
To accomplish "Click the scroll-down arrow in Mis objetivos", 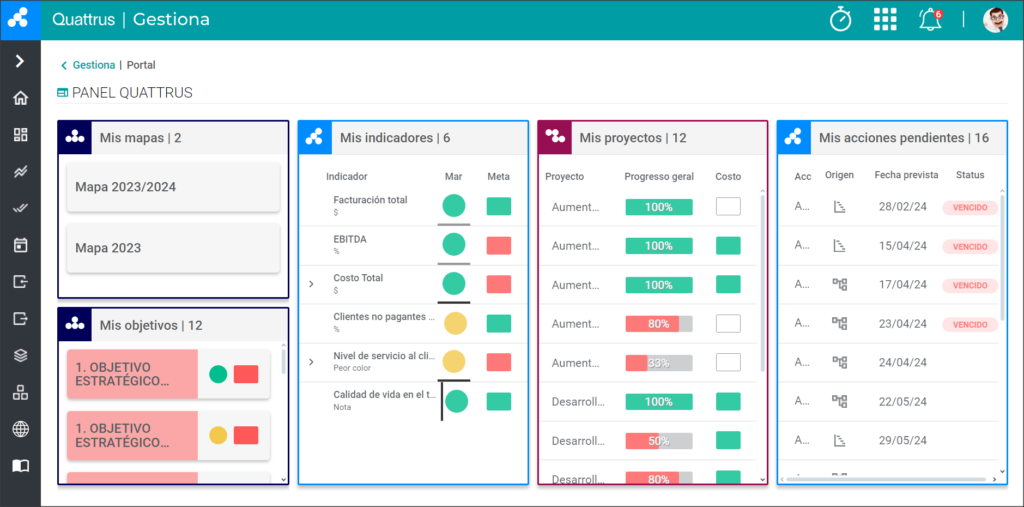I will (x=283, y=479).
